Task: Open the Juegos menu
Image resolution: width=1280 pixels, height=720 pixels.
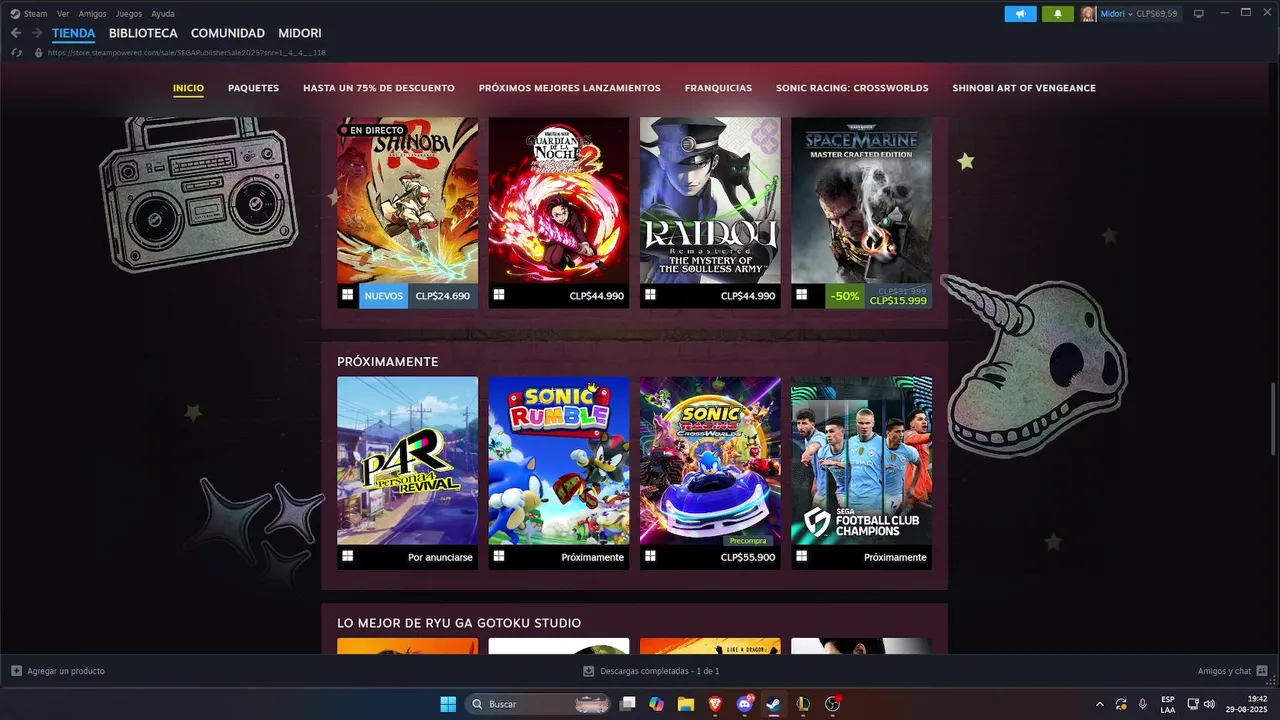Action: pos(129,14)
